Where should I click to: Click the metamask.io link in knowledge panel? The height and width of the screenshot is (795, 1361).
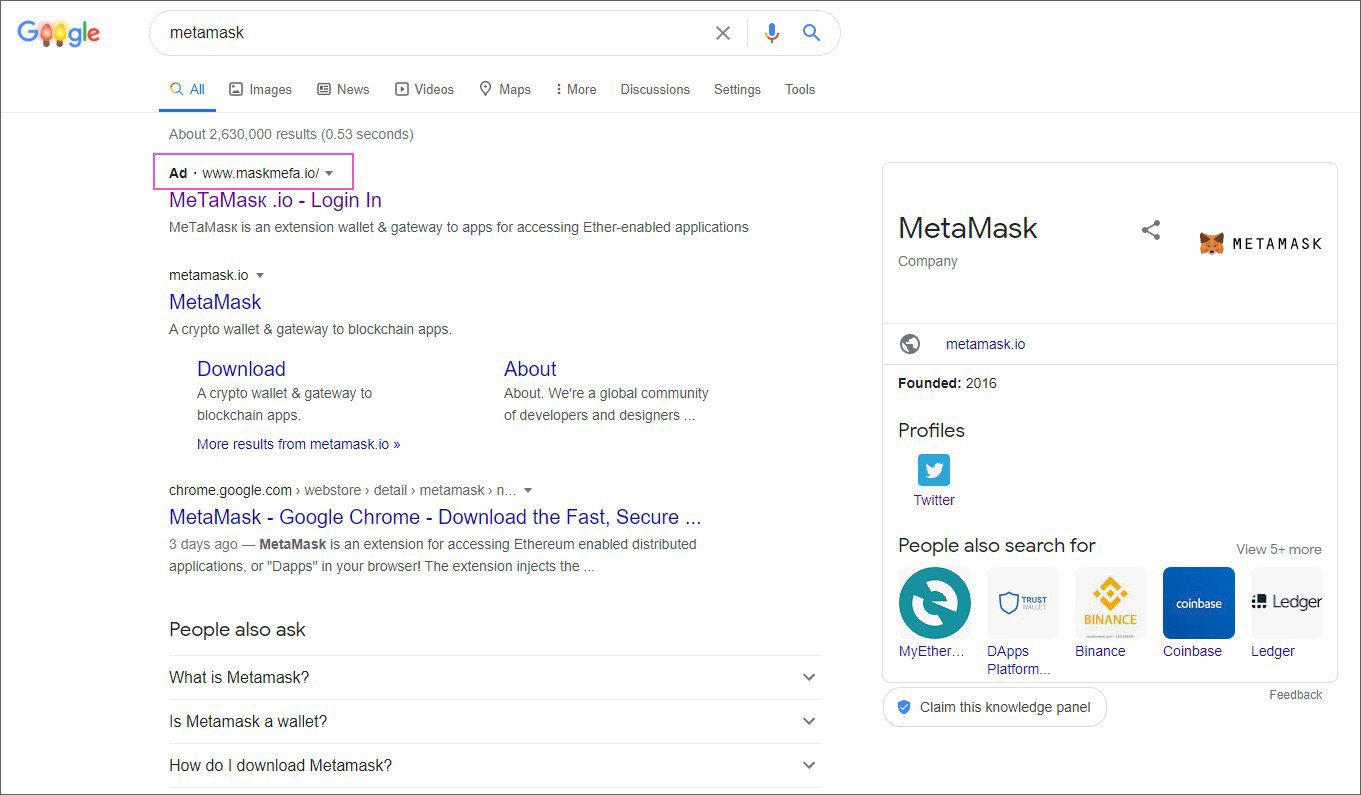pyautogui.click(x=985, y=344)
